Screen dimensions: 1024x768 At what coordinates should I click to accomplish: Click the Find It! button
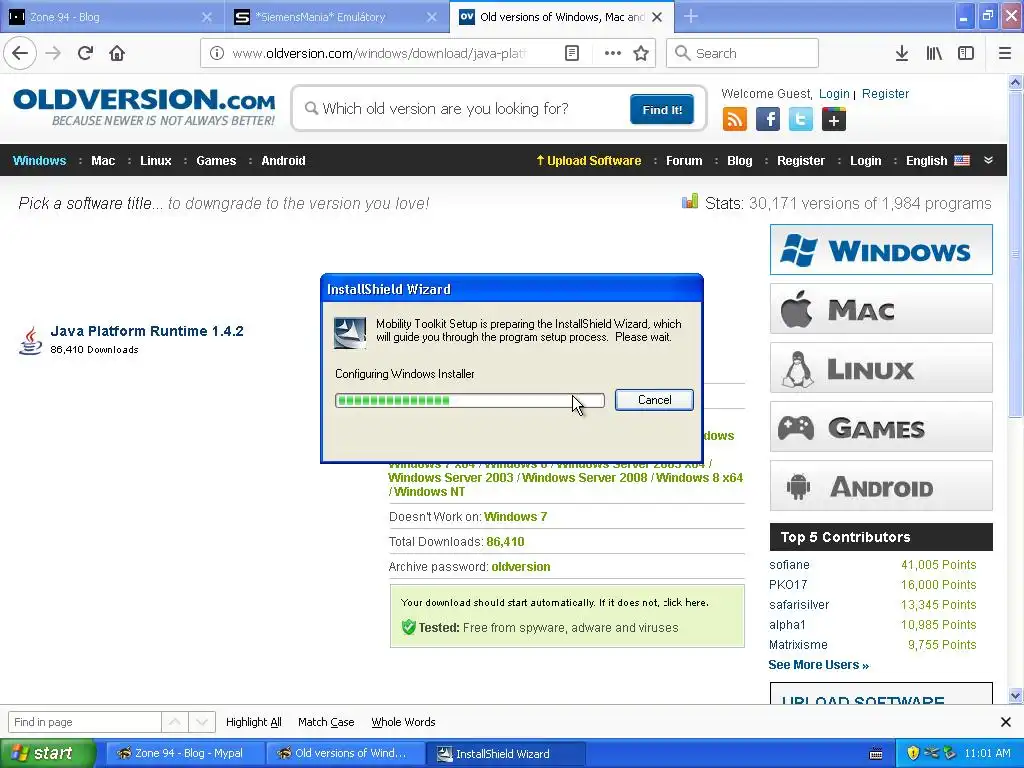(662, 109)
